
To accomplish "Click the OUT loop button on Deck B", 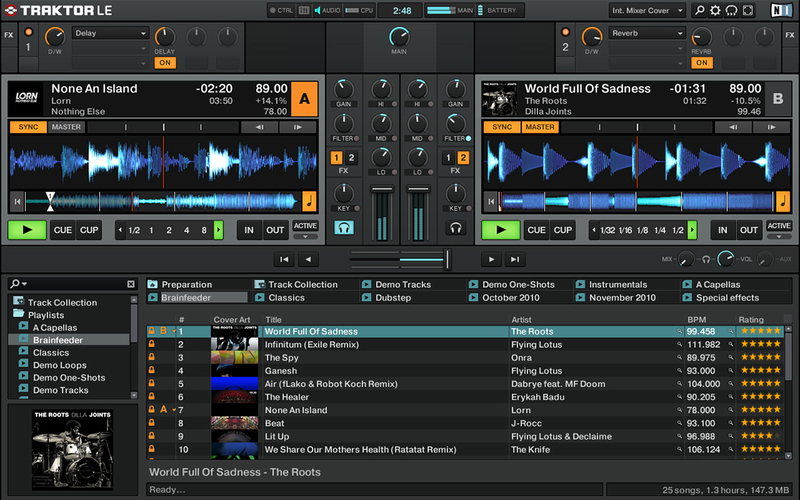I will pos(748,230).
